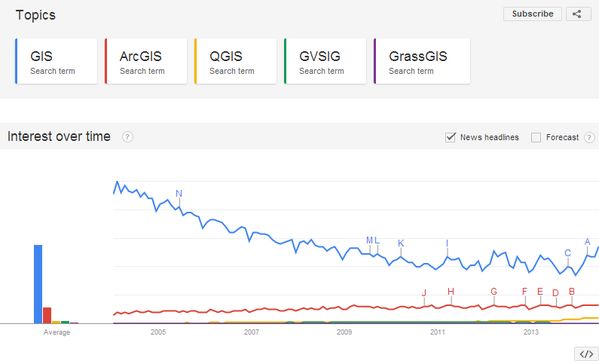
Task: Click news marker N on blue line
Action: [x=179, y=194]
